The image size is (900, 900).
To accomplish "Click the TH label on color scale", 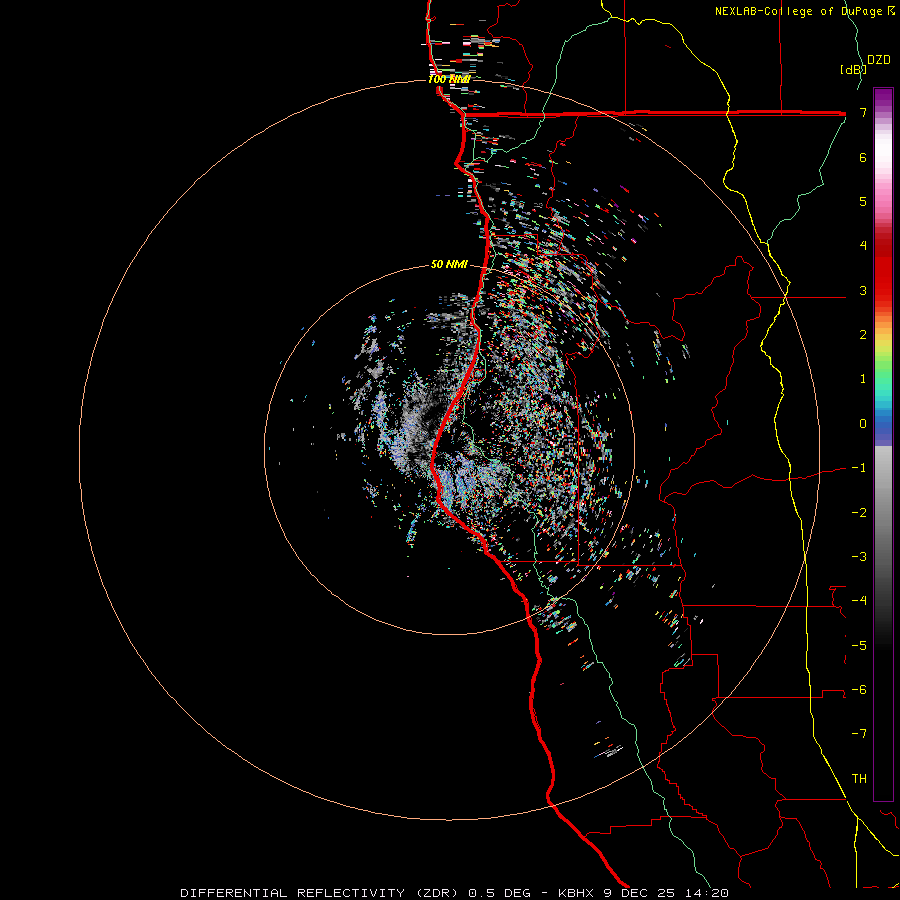I will (859, 778).
